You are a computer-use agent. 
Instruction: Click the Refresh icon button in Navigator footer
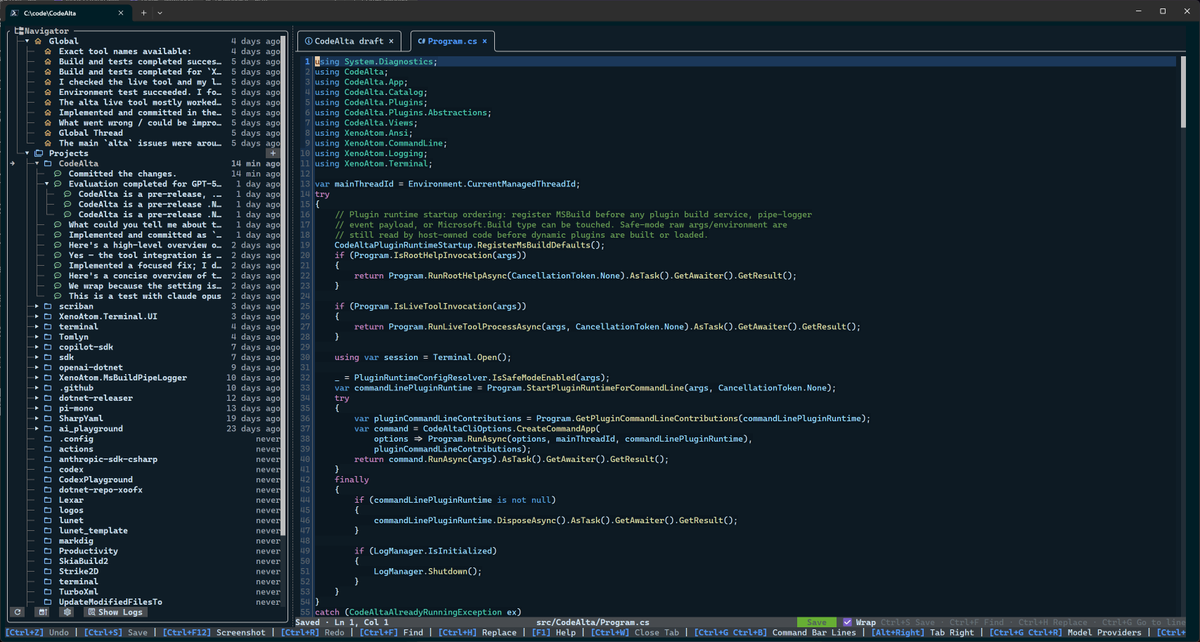click(x=17, y=612)
